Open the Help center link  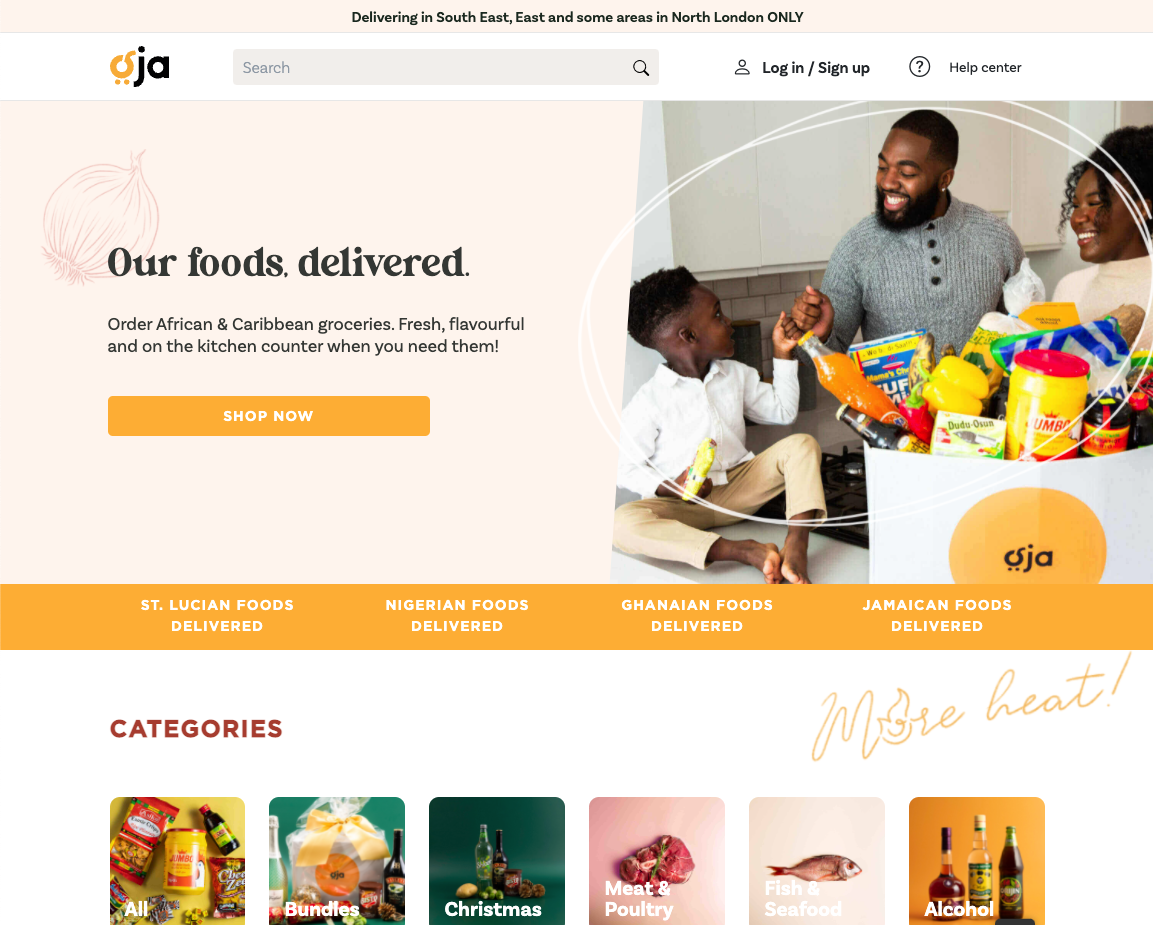(985, 68)
